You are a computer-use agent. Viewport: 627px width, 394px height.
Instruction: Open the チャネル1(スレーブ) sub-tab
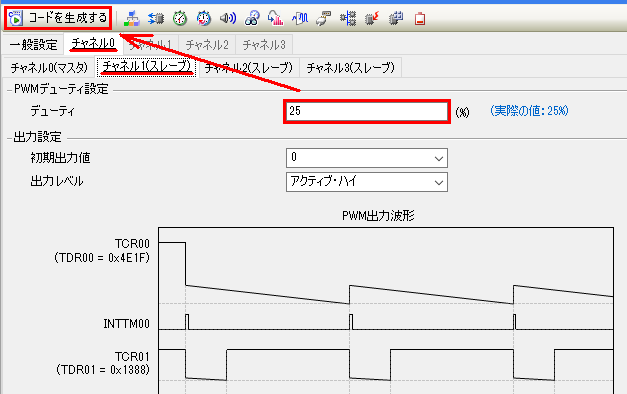(147, 67)
